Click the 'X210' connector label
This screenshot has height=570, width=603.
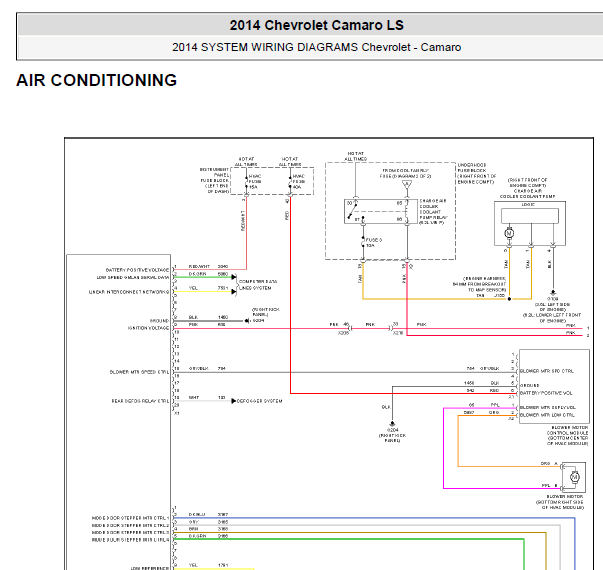[x=397, y=333]
